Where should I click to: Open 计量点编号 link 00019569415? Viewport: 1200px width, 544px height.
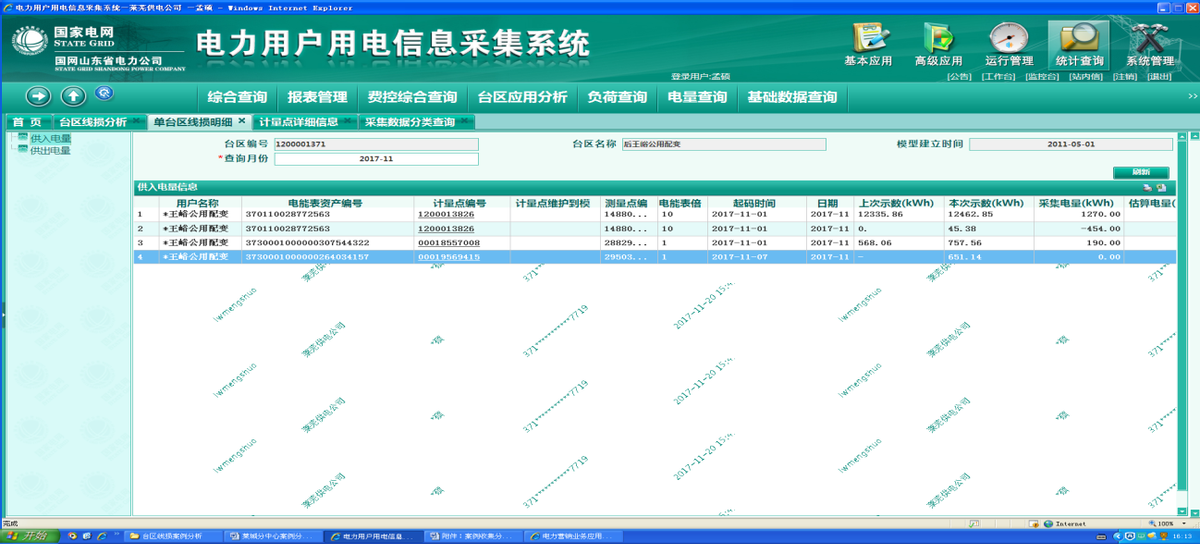449,257
